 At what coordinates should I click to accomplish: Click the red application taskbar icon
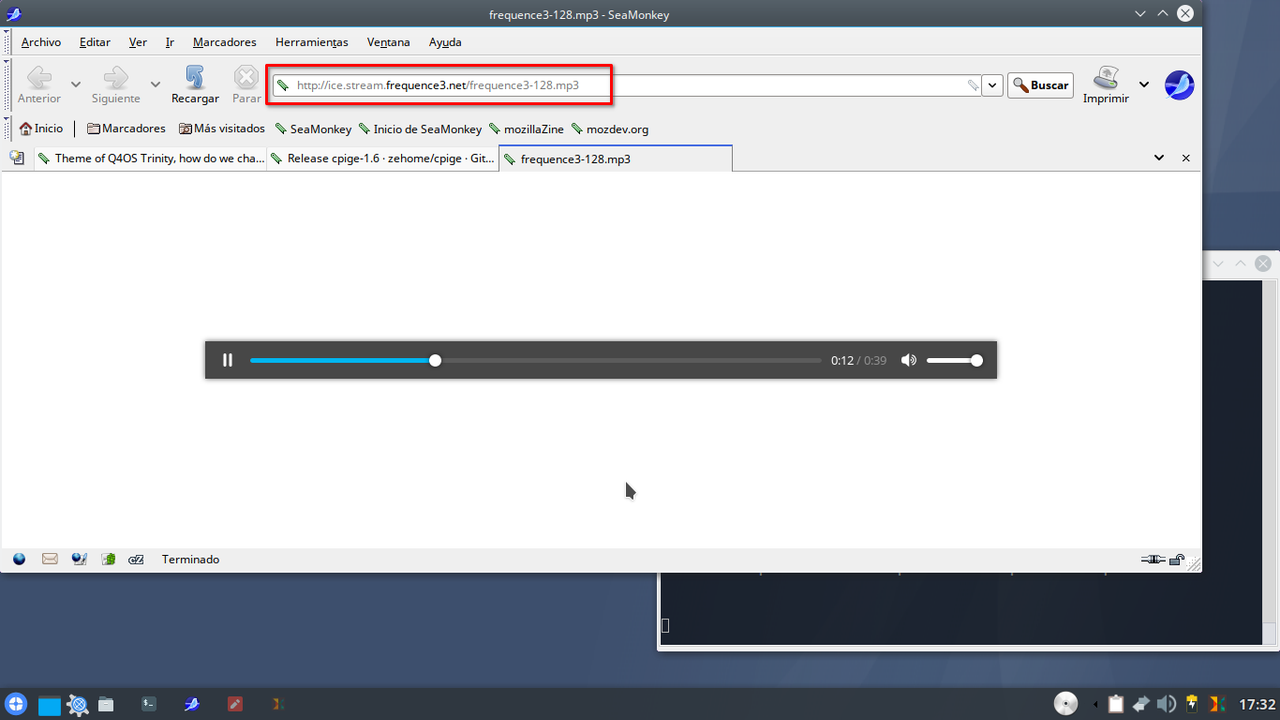point(235,704)
